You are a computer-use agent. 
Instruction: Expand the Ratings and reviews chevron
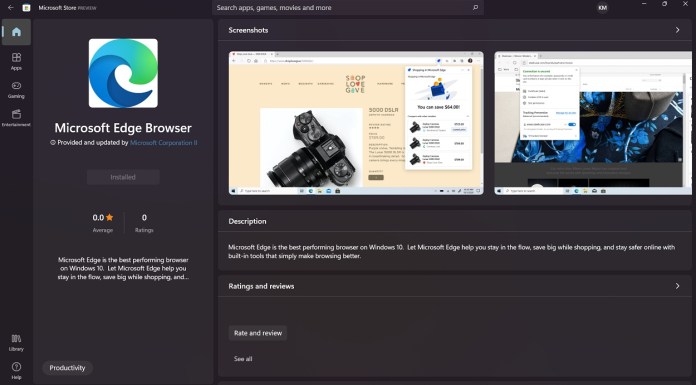[x=677, y=286]
